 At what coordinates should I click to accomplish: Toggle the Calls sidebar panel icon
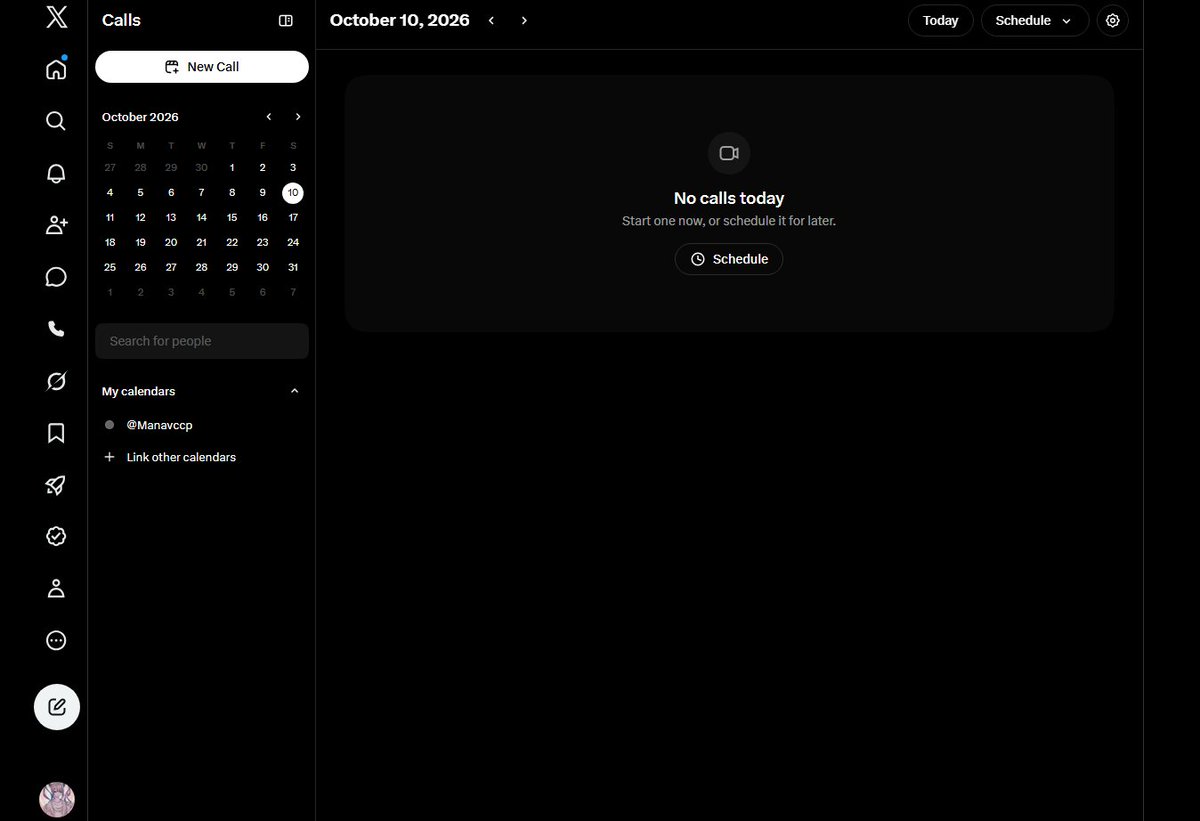click(x=285, y=20)
